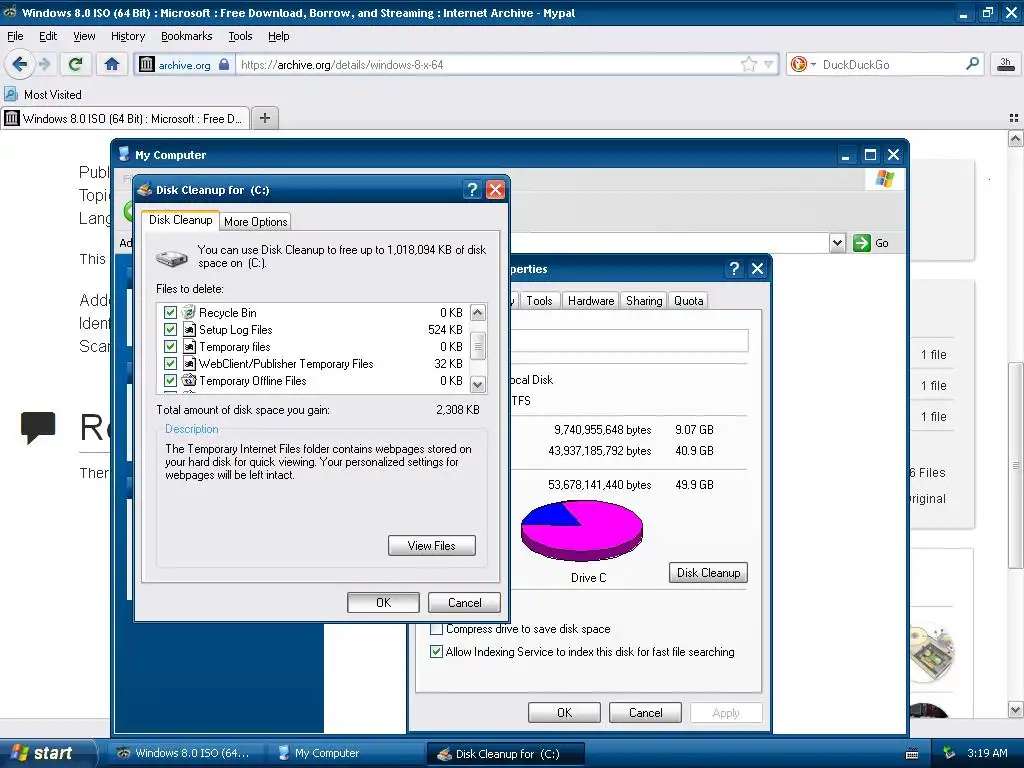The height and width of the screenshot is (768, 1024).
Task: Click the list all tabs icon
Action: [x=1014, y=118]
